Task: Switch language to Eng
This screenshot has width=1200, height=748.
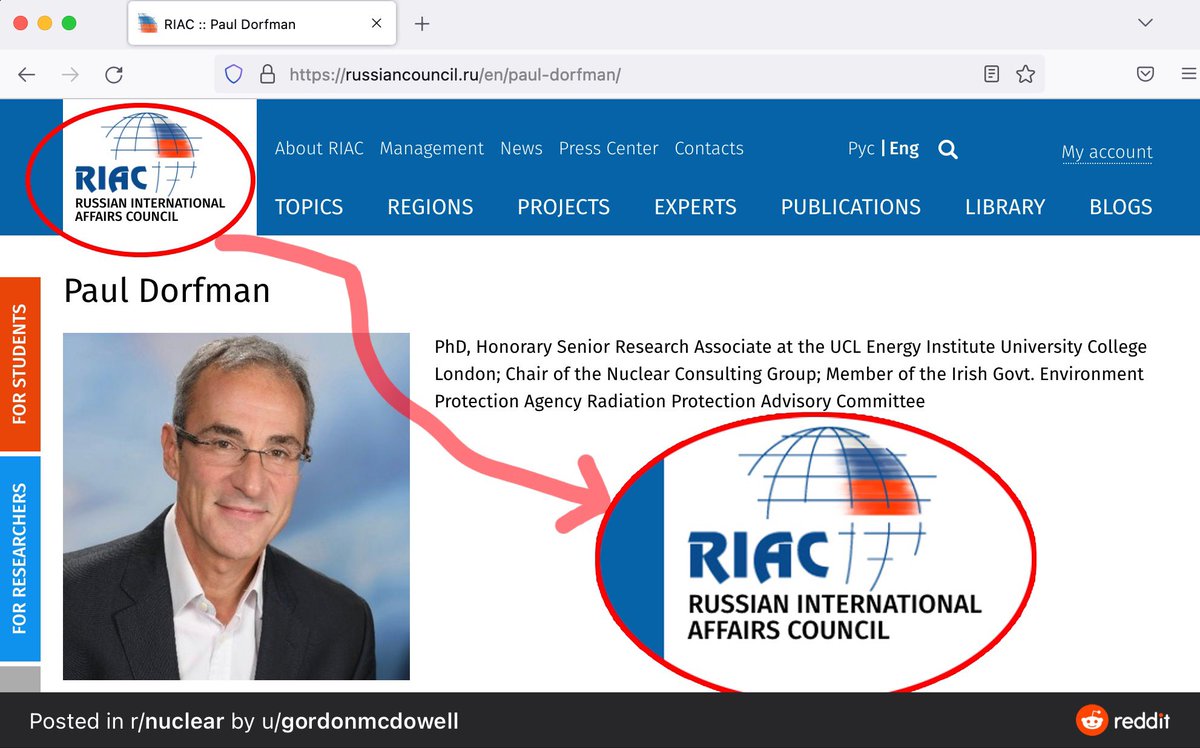Action: pyautogui.click(x=904, y=148)
